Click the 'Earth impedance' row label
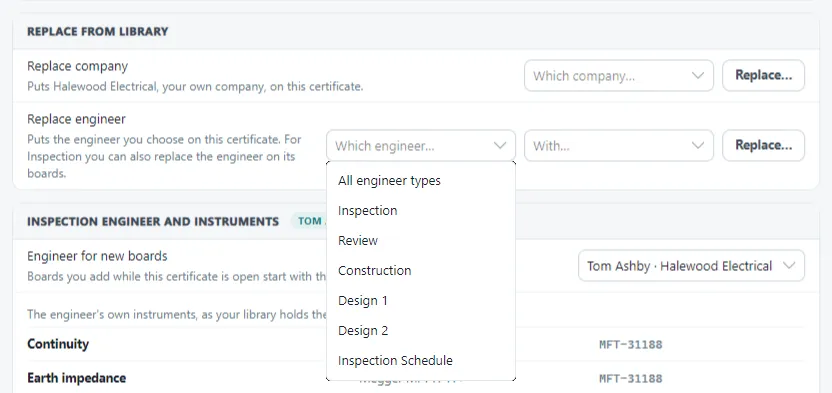This screenshot has height=393, width=832. pyautogui.click(x=76, y=378)
